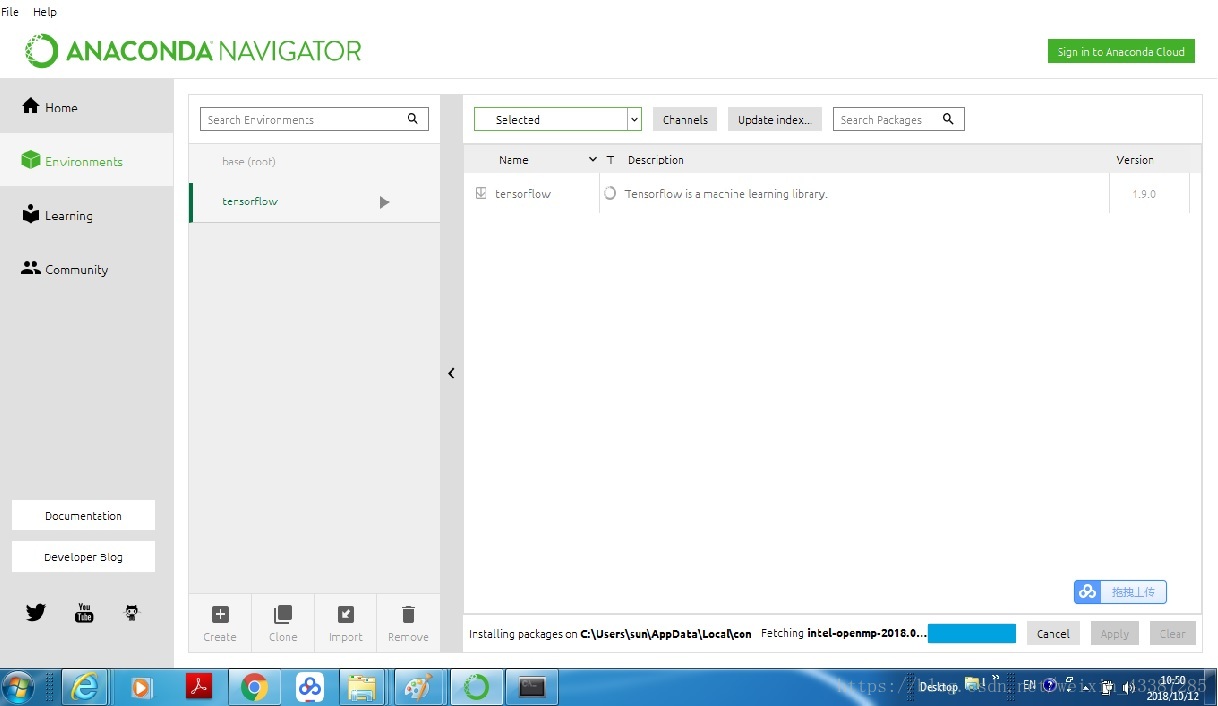Click 'Tensorflow is a machine learning library.' description
Image resolution: width=1218 pixels, height=706 pixels.
pyautogui.click(x=726, y=194)
